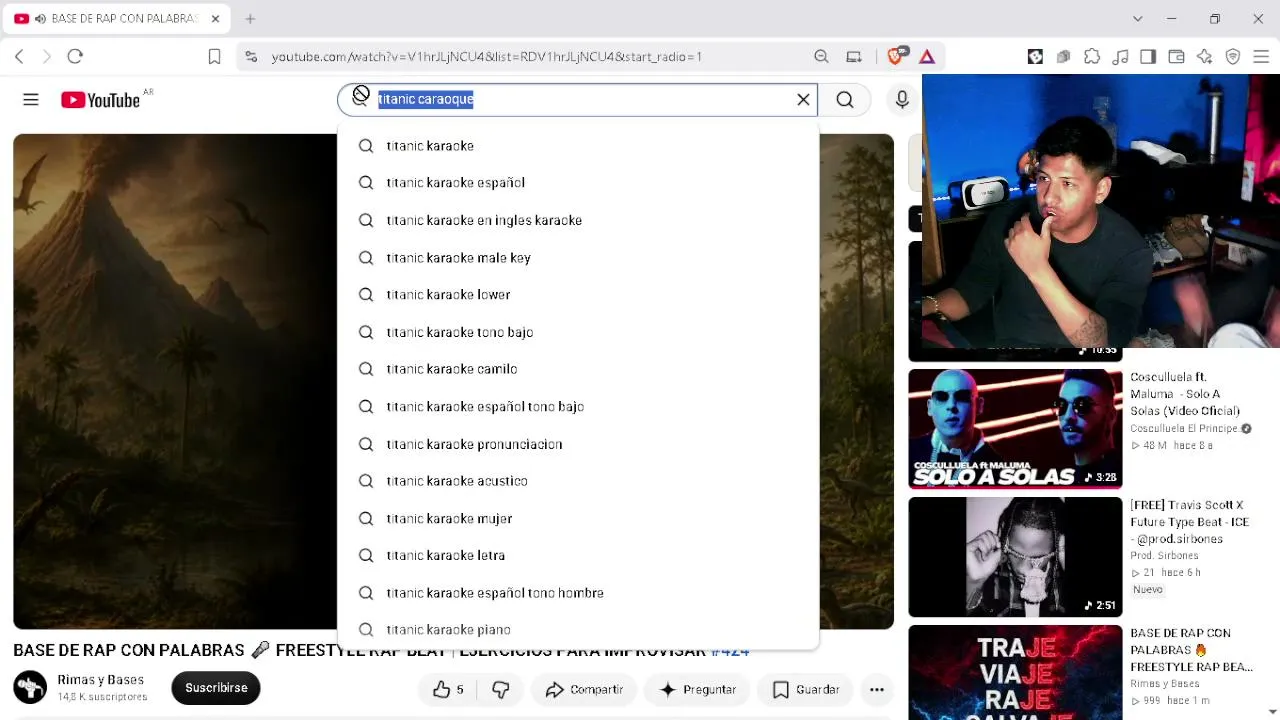Open the Brave Wallet icon
This screenshot has height=720, width=1280.
click(x=1176, y=57)
